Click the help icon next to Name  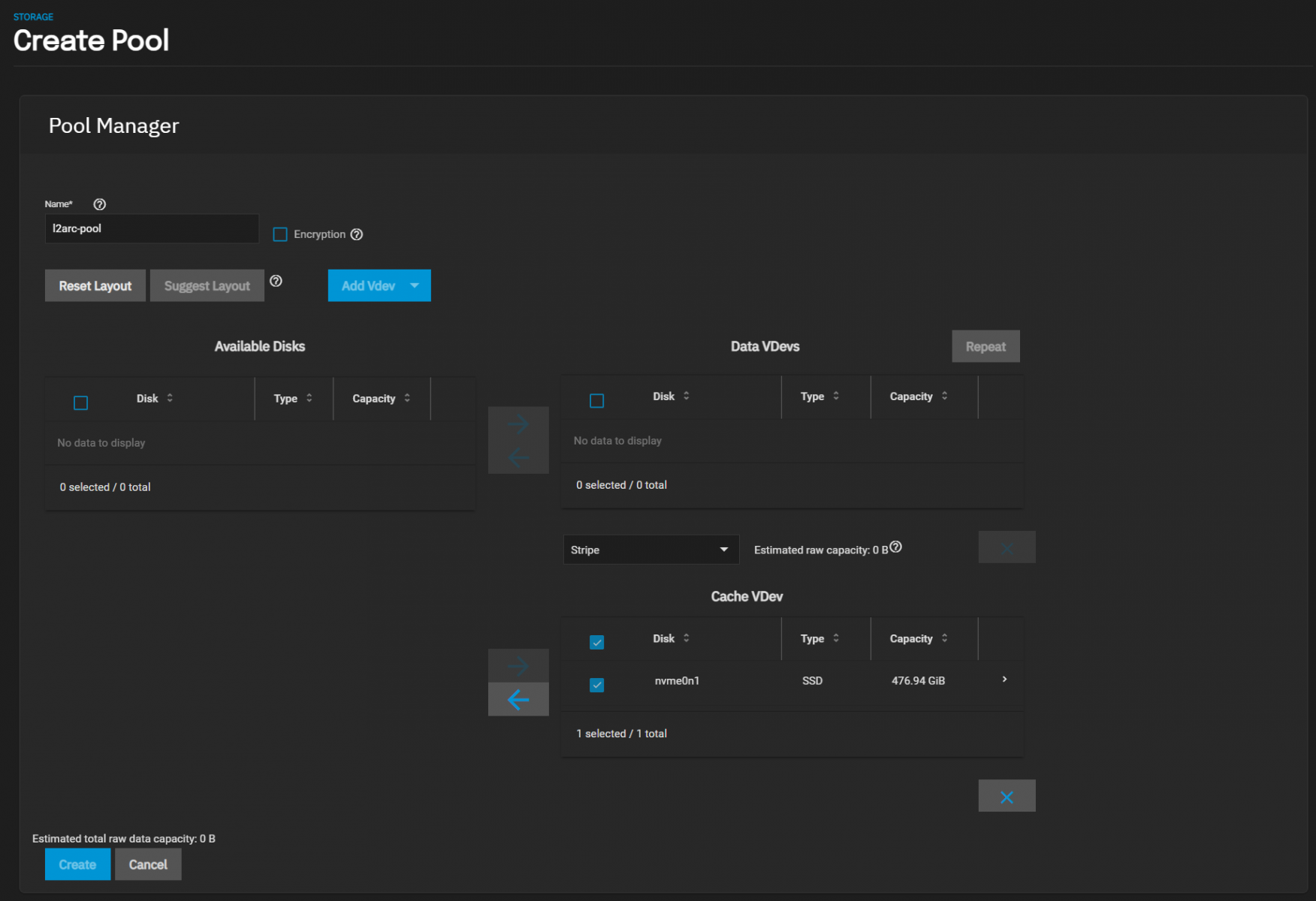(x=99, y=204)
